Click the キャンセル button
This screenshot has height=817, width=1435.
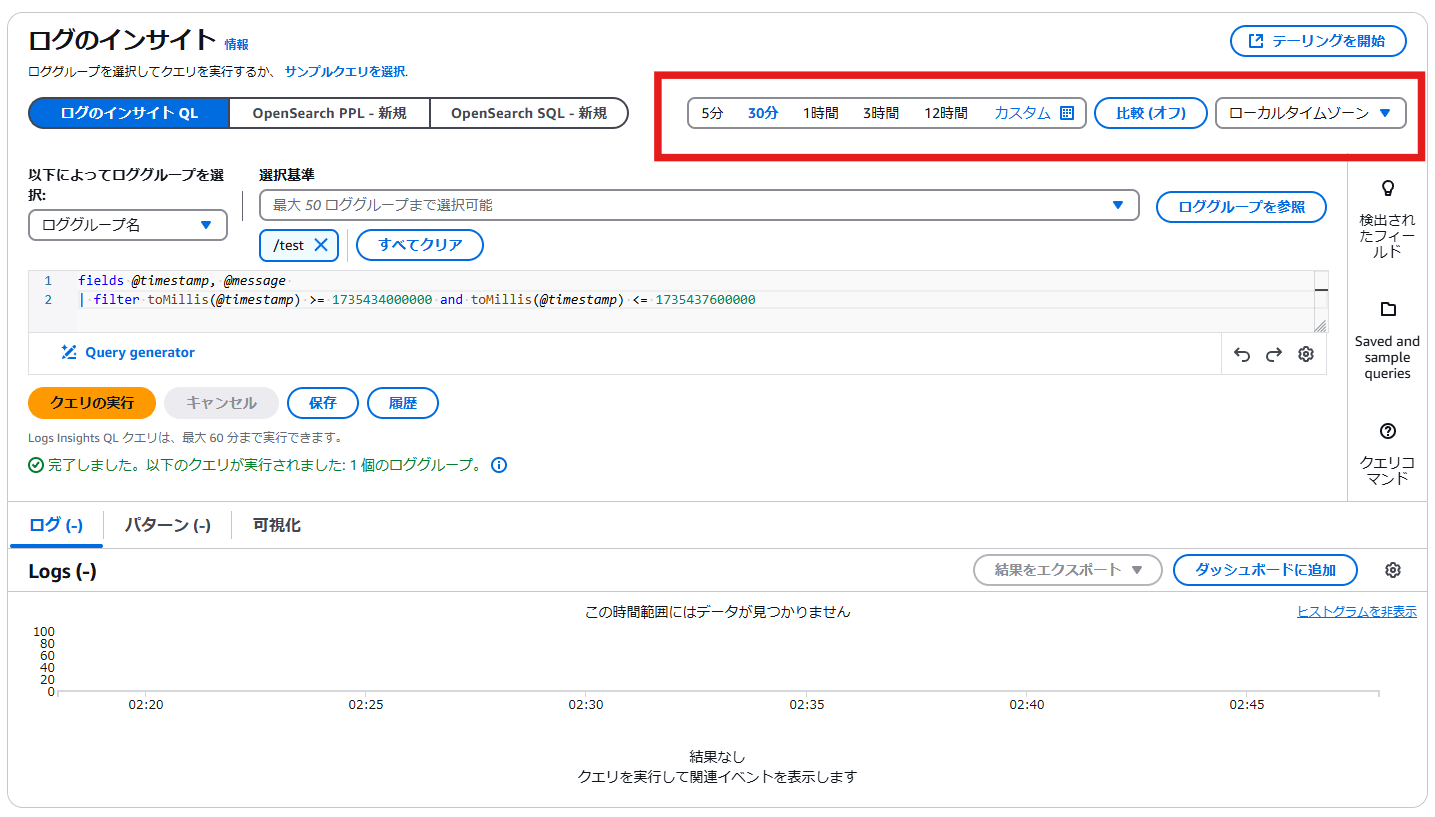click(x=221, y=403)
